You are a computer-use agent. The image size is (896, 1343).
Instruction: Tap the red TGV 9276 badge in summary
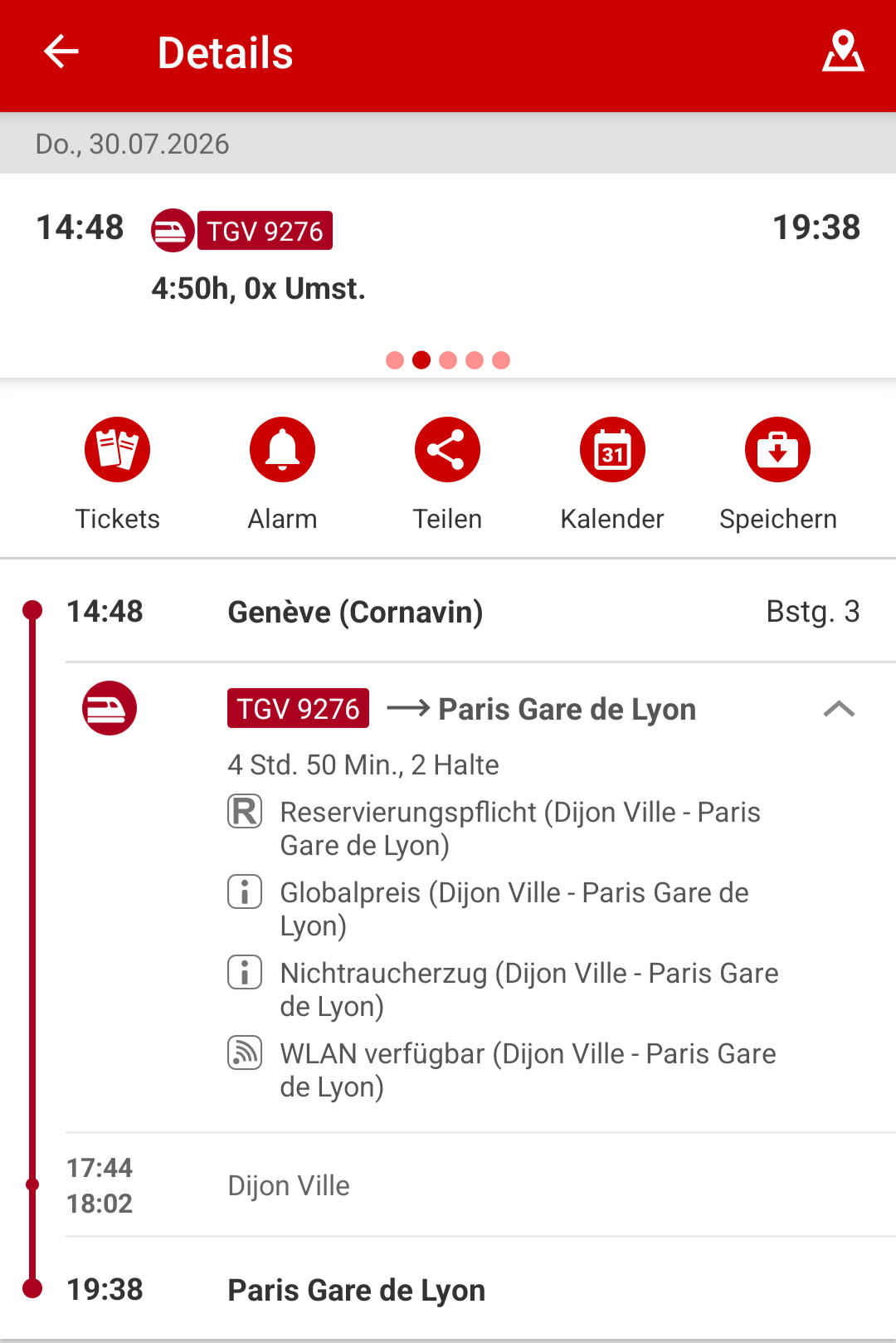[265, 231]
